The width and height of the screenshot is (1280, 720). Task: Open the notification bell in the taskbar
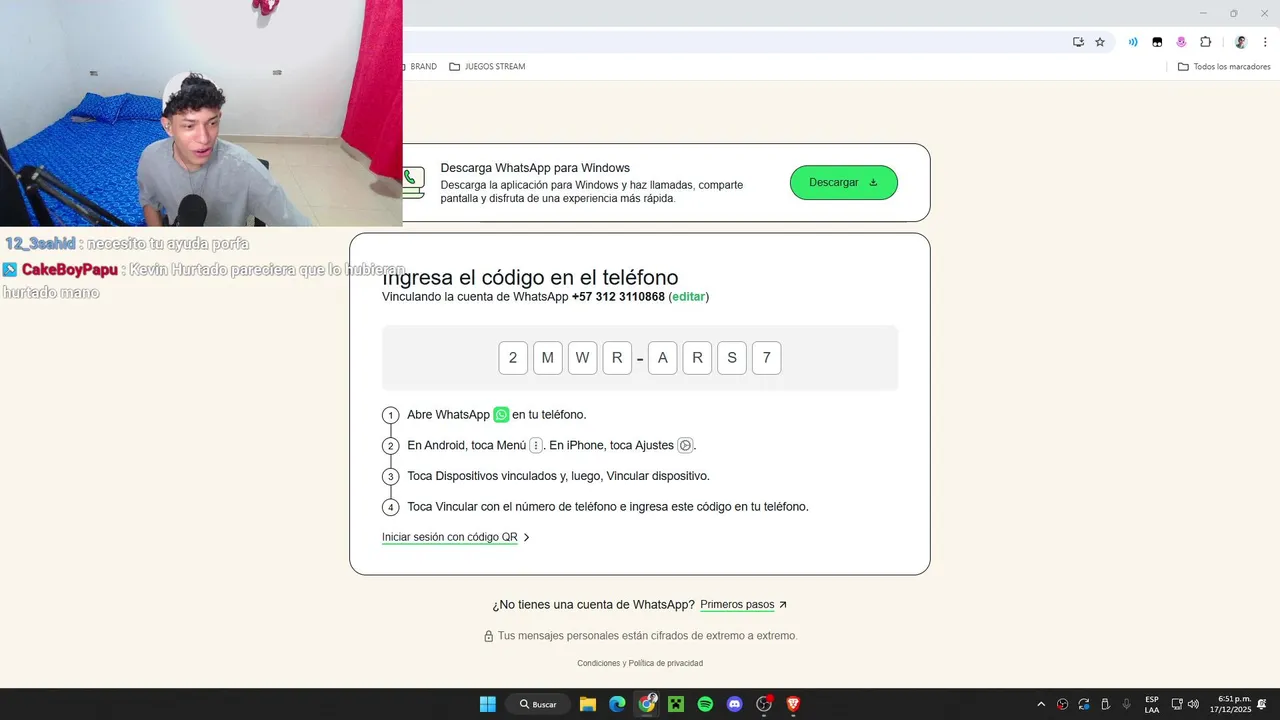pyautogui.click(x=1263, y=704)
